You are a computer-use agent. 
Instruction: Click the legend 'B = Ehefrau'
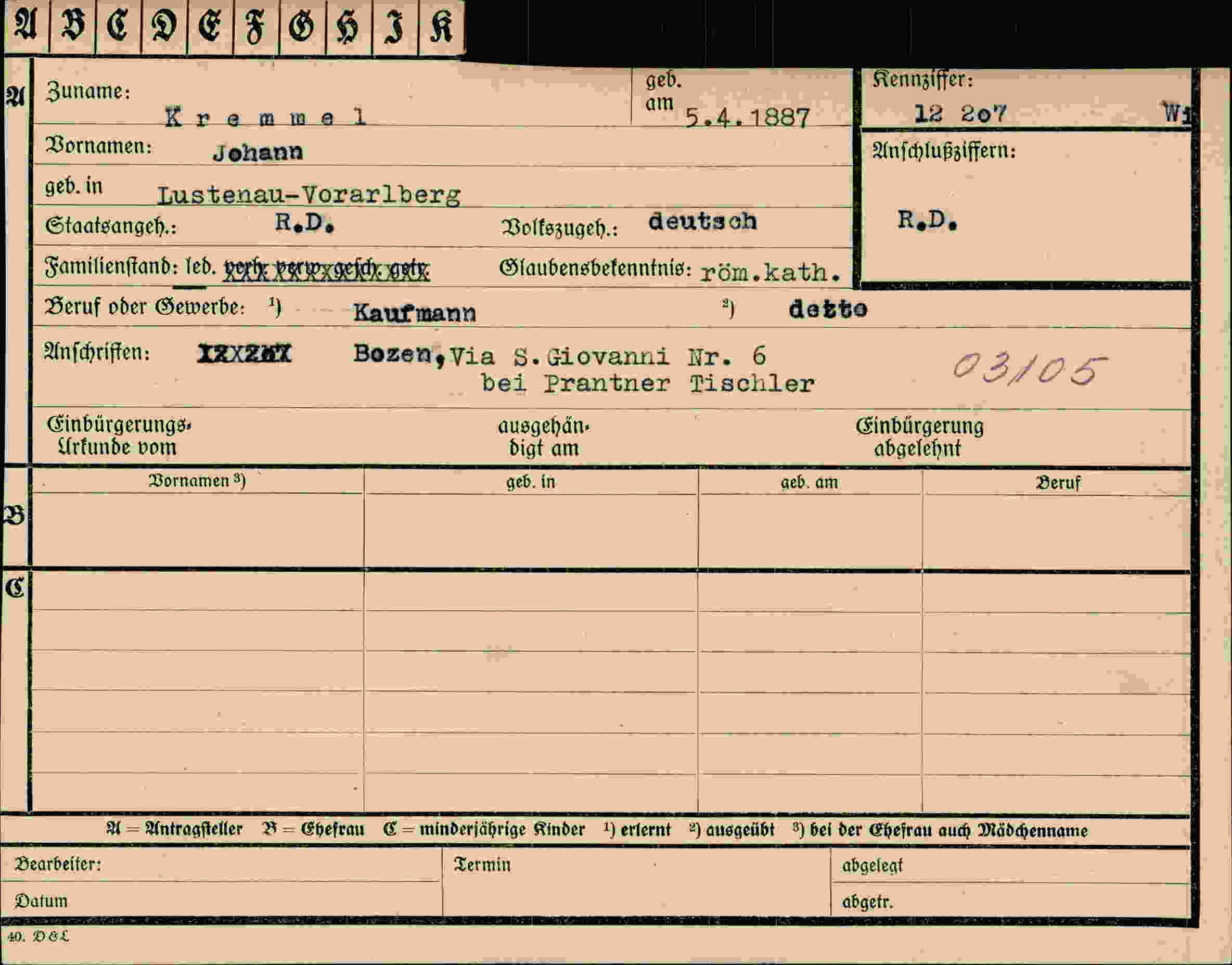(314, 829)
